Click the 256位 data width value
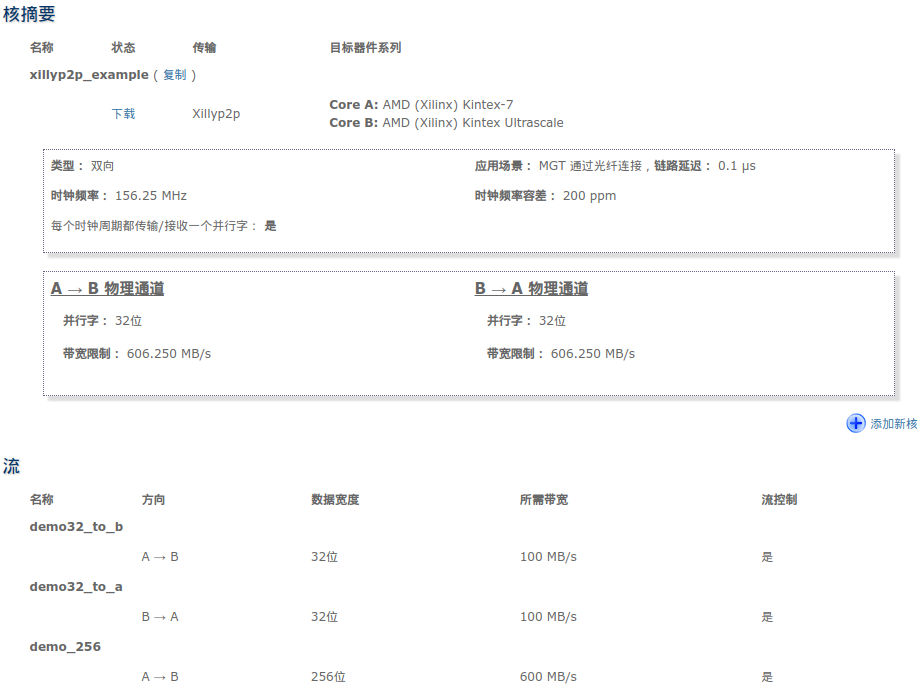This screenshot has width=922, height=694. coord(328,677)
